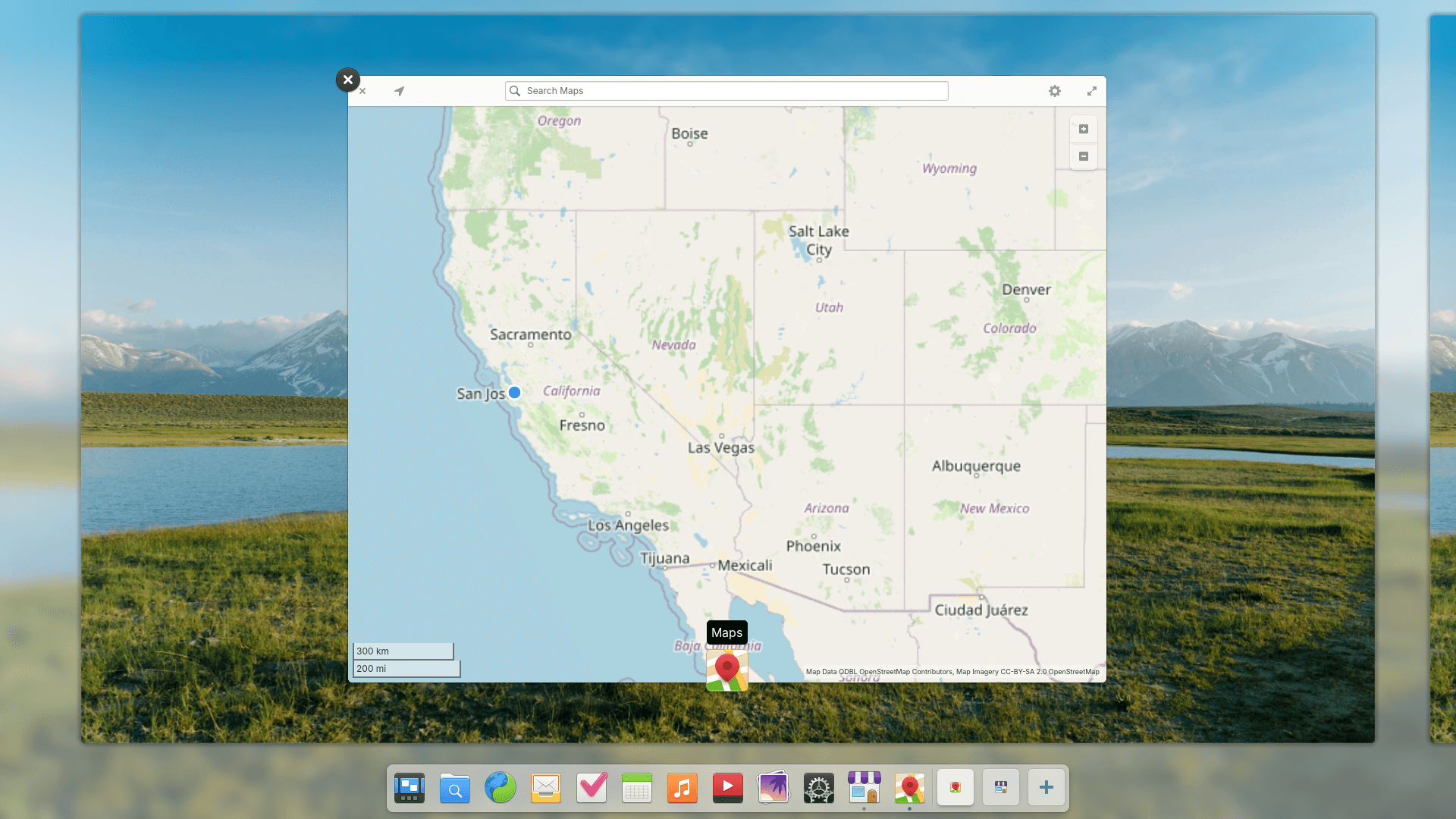
Task: Click the plus button at the dock's end
Action: (x=1046, y=787)
